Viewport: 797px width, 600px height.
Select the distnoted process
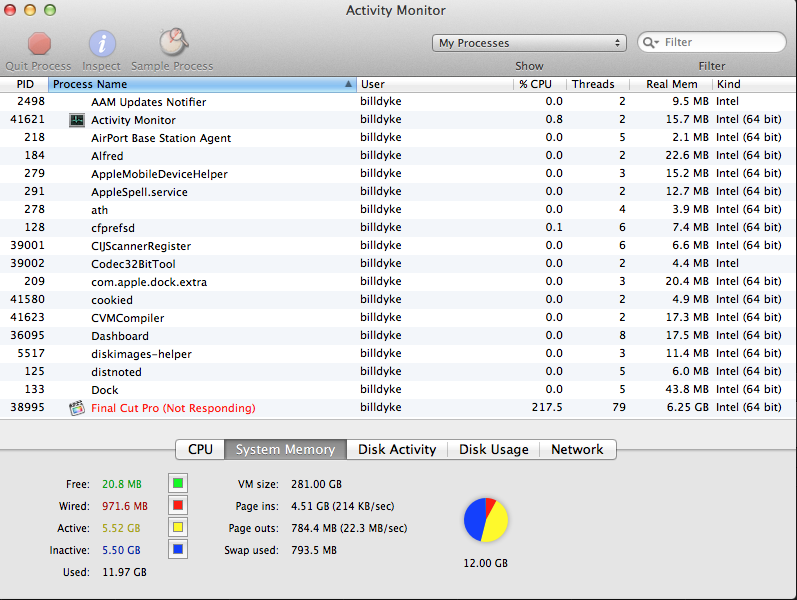point(116,372)
